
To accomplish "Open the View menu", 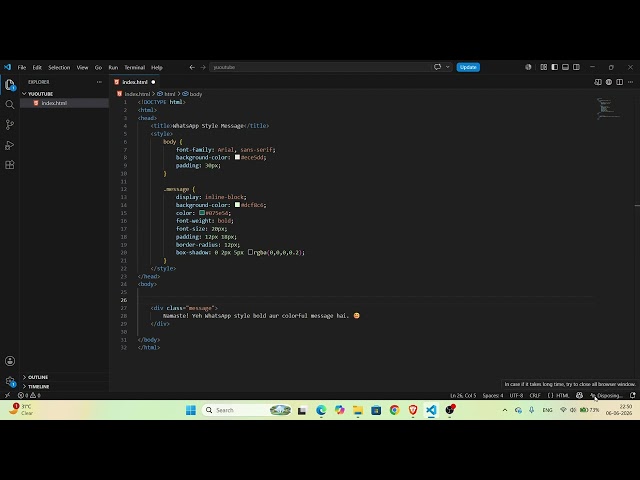I will (x=82, y=67).
